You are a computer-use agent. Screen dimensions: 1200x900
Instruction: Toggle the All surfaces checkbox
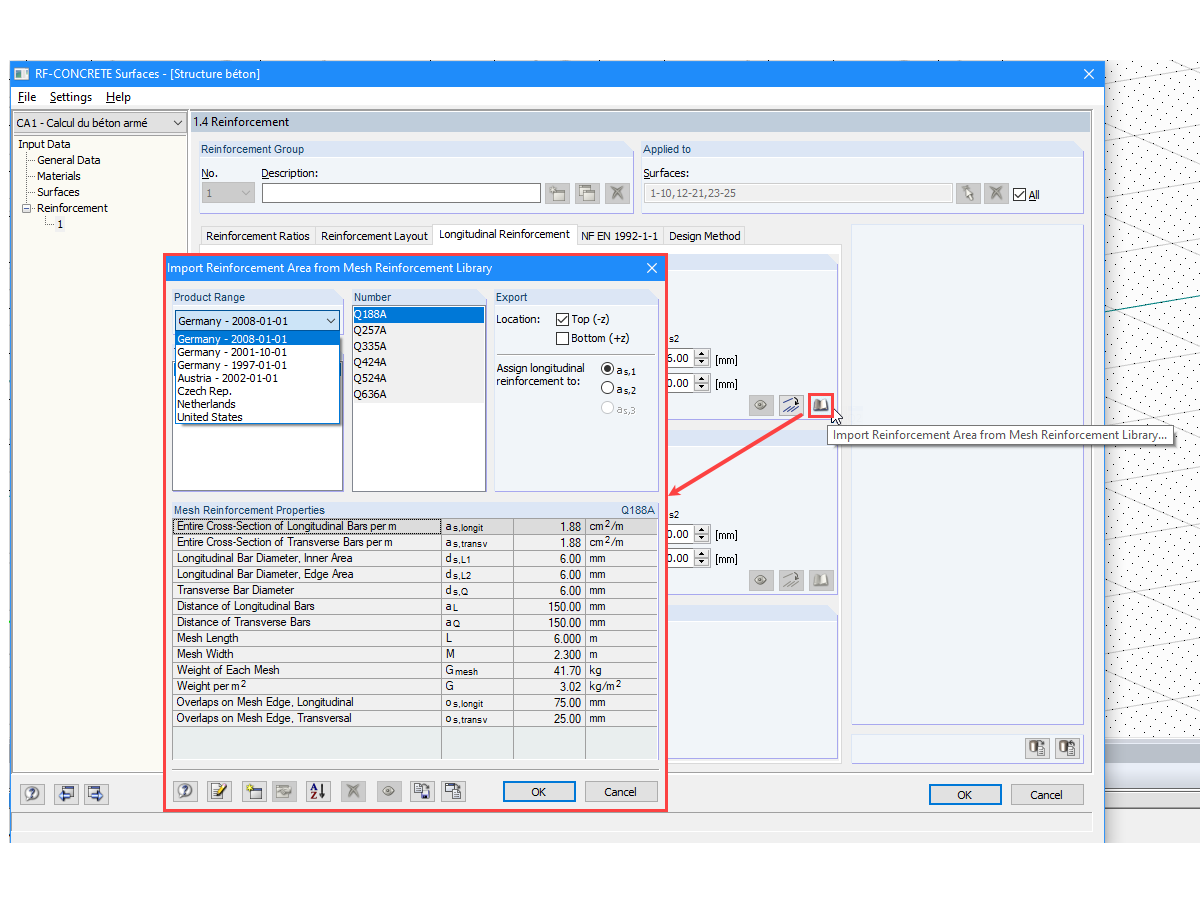(x=1019, y=194)
